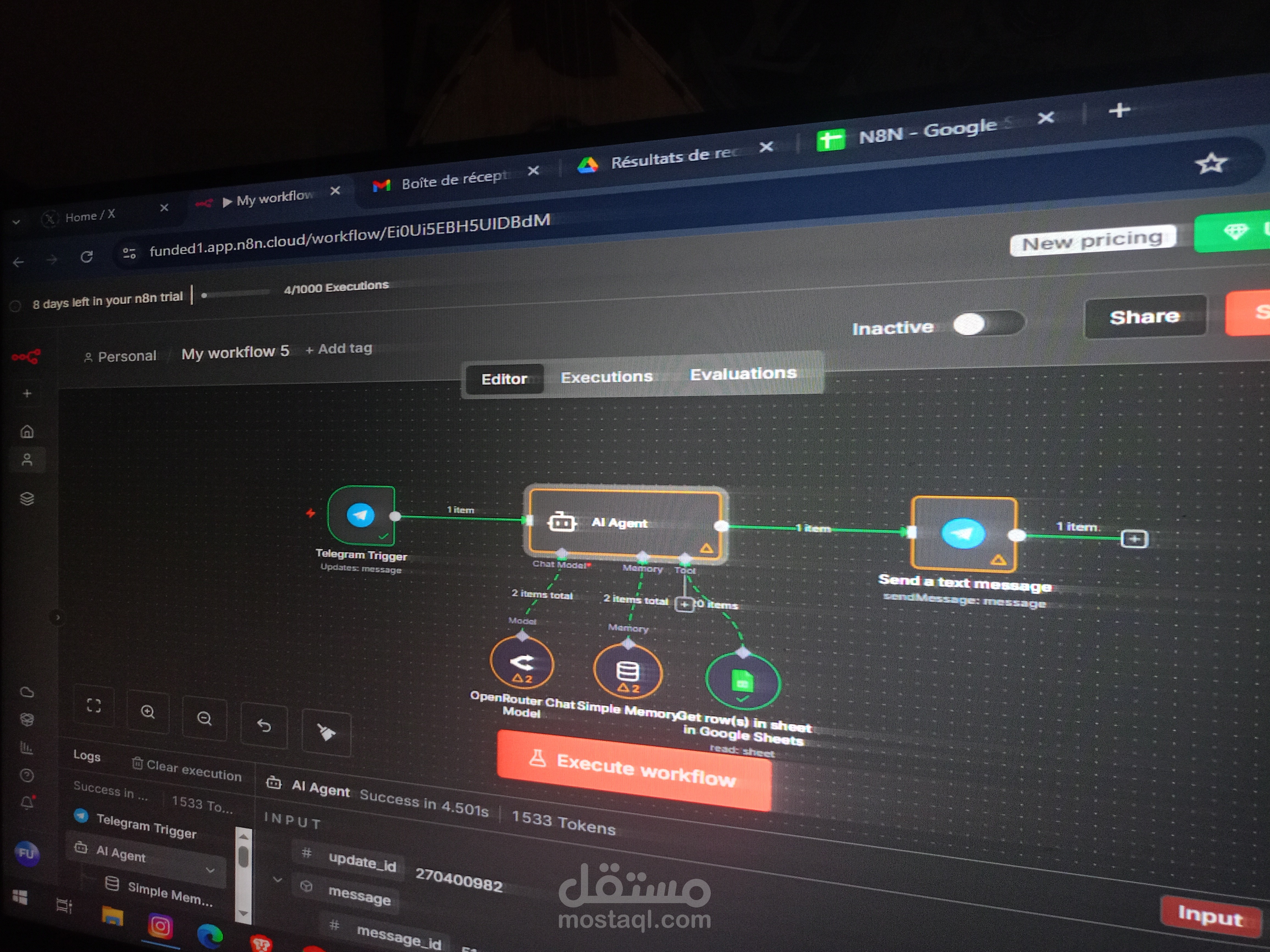Open the help question mark icon
This screenshot has width=1270, height=952.
pos(27,776)
